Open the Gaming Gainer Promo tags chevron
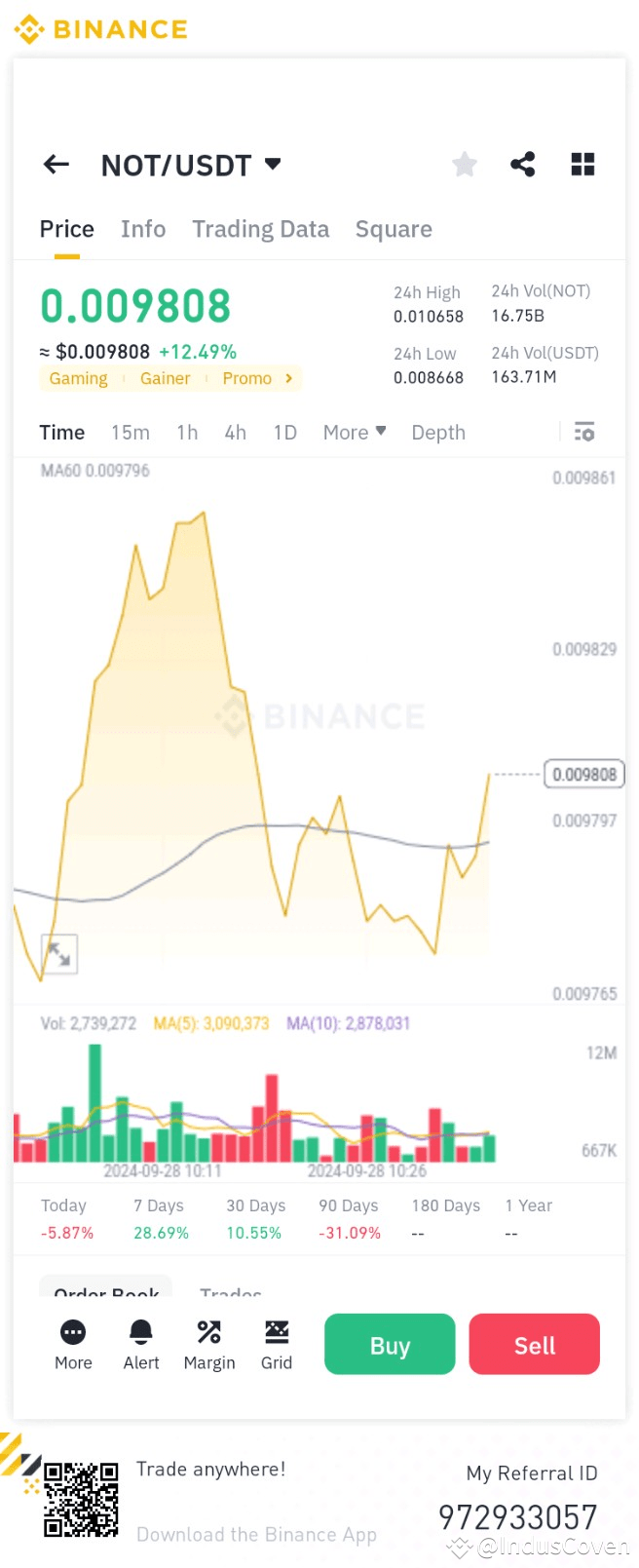639x1568 pixels. pos(288,378)
